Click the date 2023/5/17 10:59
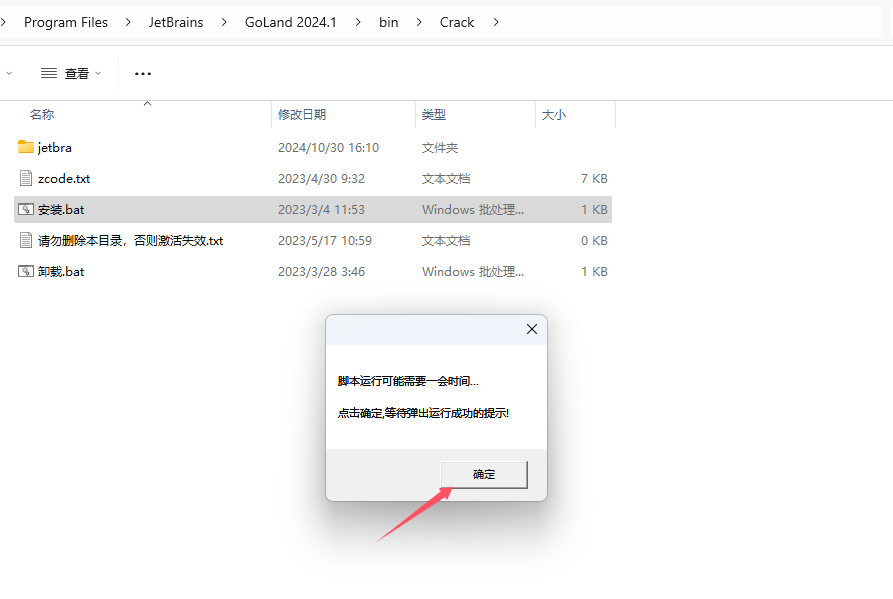 (x=325, y=241)
